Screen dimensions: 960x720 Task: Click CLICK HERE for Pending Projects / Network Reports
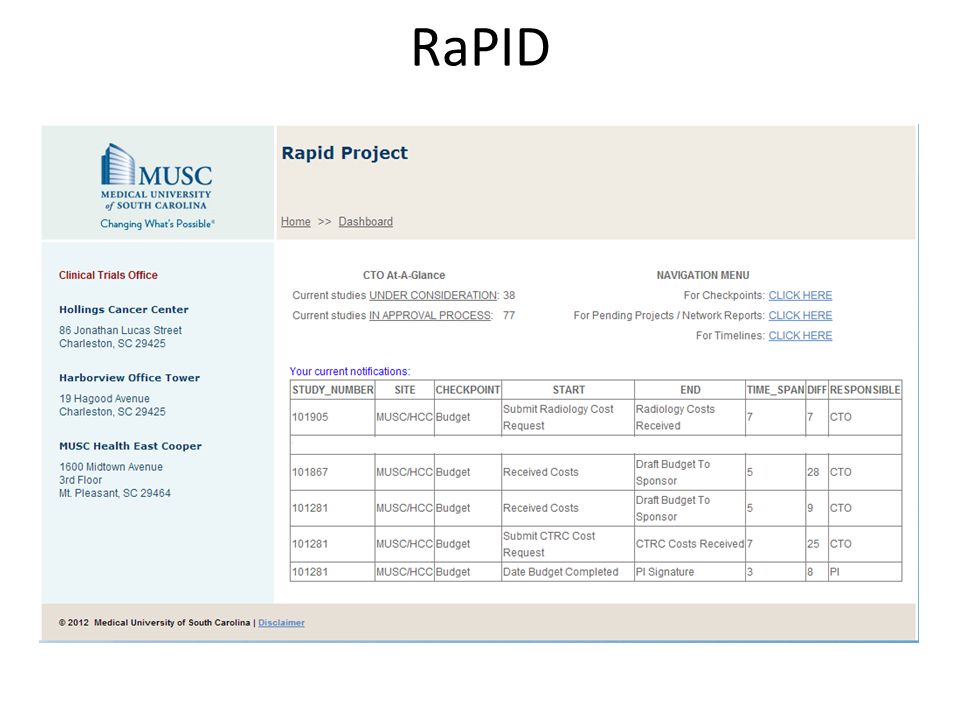point(800,315)
